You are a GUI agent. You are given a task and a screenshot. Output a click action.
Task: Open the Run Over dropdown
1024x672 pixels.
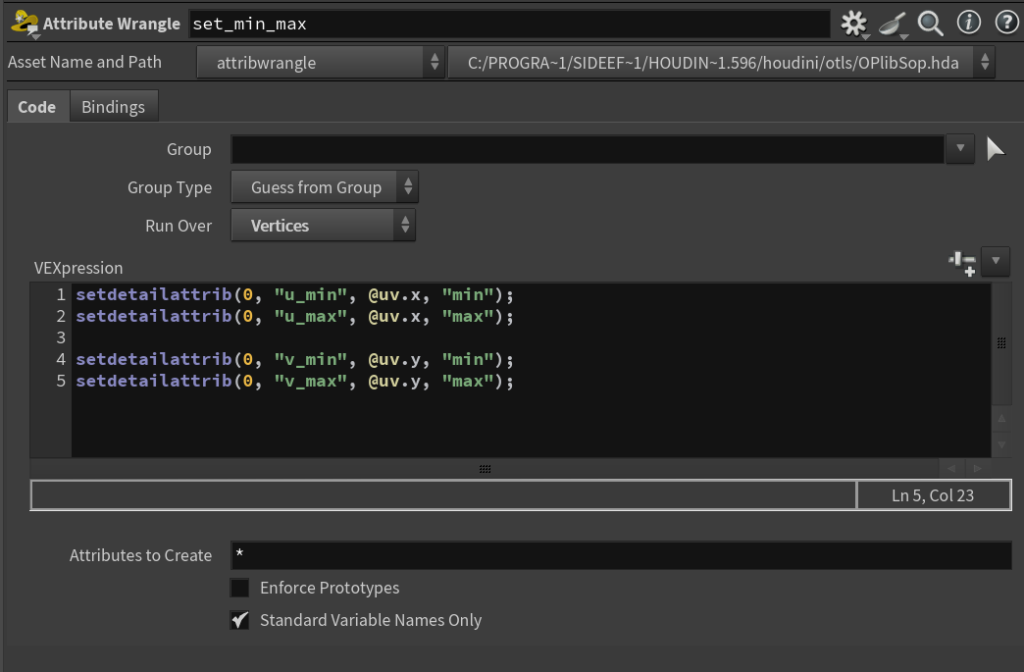coord(323,226)
